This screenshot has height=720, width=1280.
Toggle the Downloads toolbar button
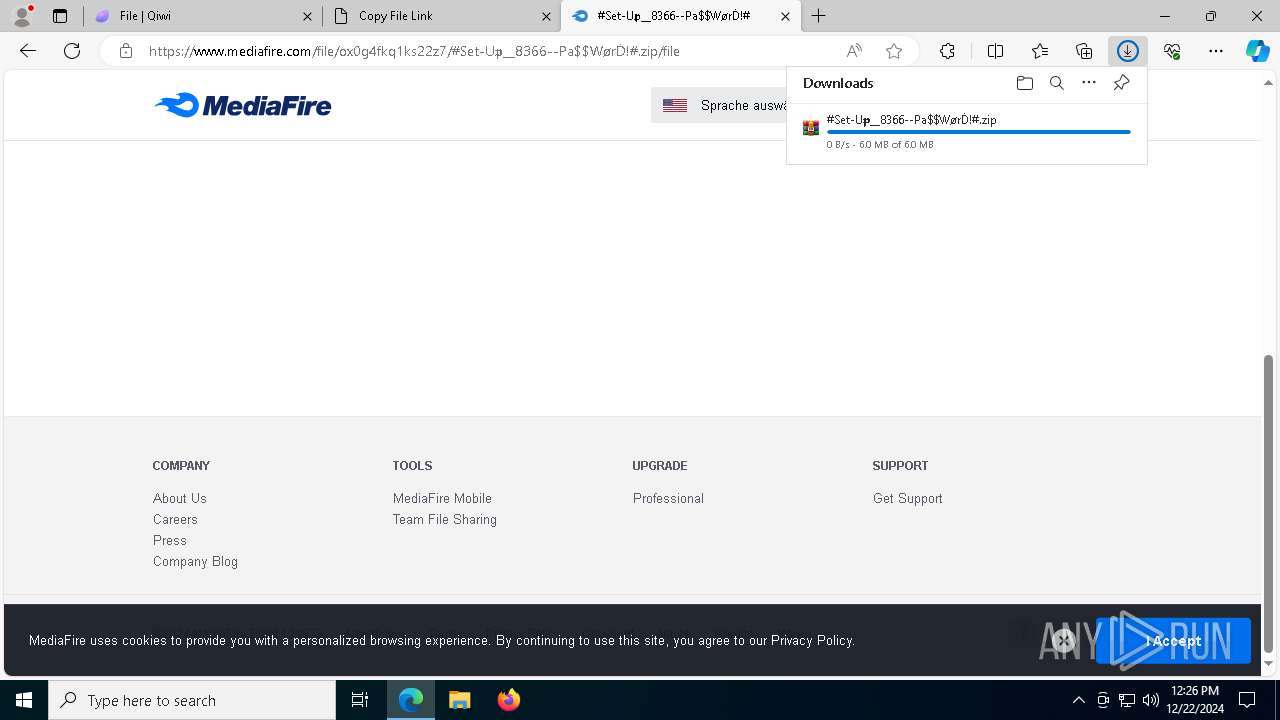(x=1128, y=51)
